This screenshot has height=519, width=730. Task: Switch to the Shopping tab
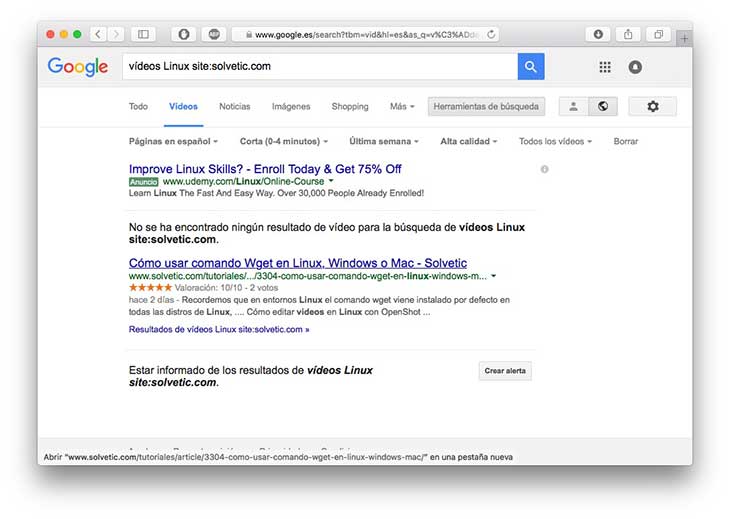click(350, 106)
